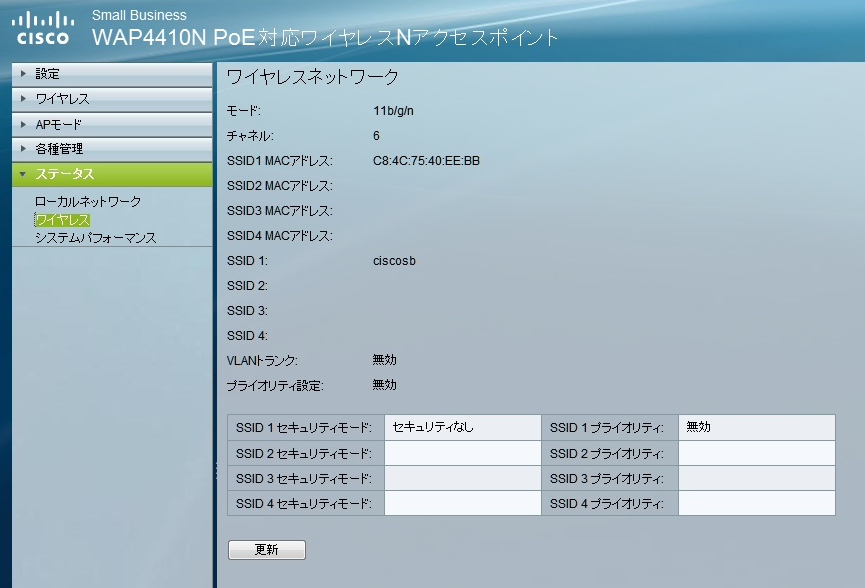Select the channel value 6
Viewport: 865px width, 588px height.
click(x=376, y=136)
